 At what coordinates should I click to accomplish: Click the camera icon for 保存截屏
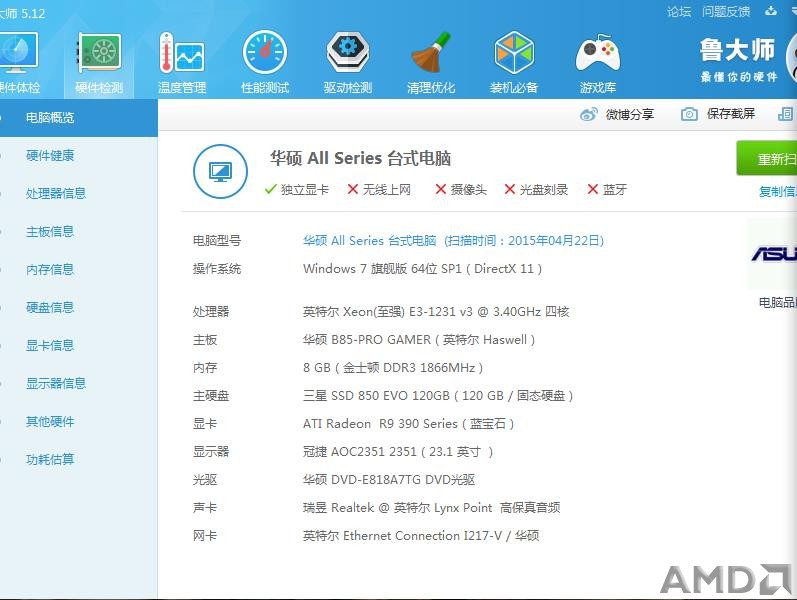pos(689,114)
